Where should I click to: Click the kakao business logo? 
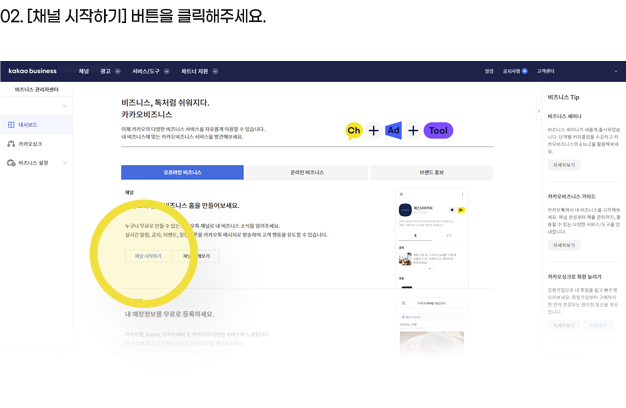32,71
